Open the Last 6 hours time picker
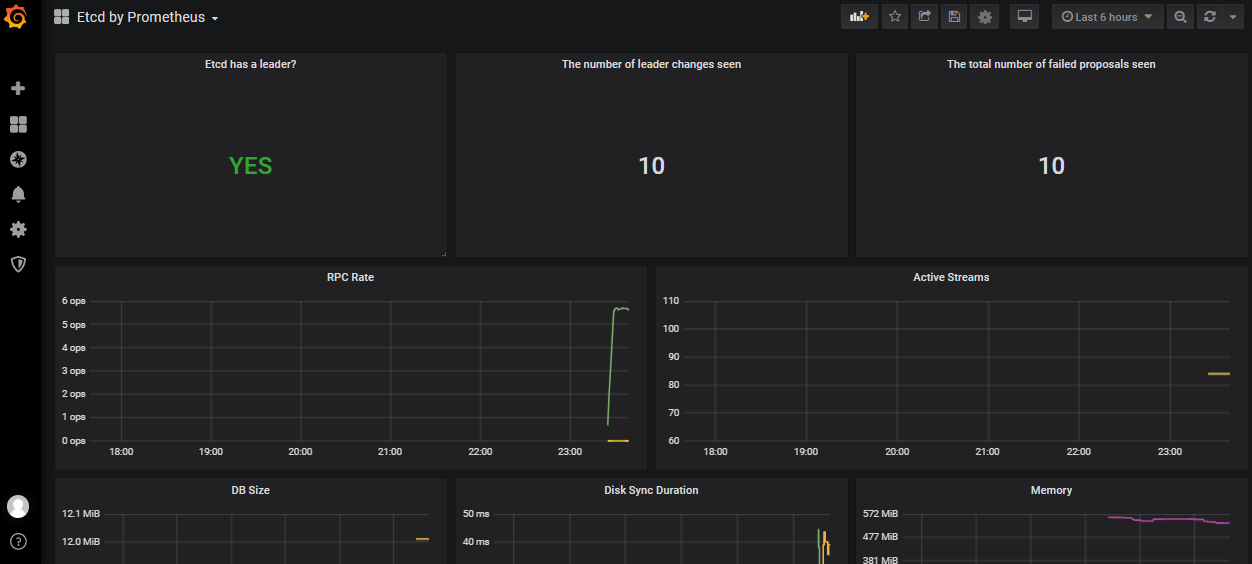This screenshot has width=1252, height=564. point(1108,17)
